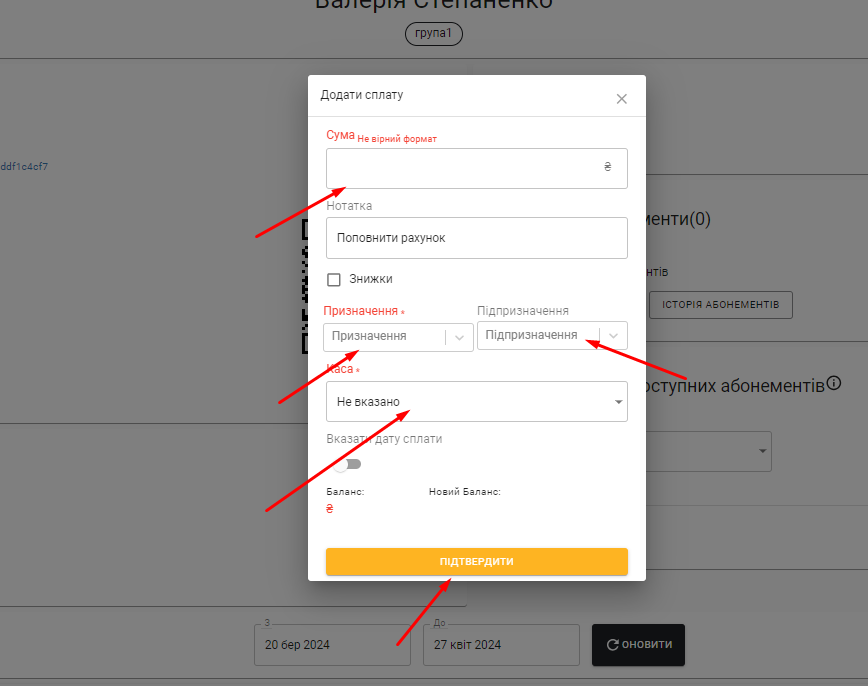Viewport: 868px width, 686px height.
Task: Click the З date field 20 бер 2024
Action: tap(332, 644)
